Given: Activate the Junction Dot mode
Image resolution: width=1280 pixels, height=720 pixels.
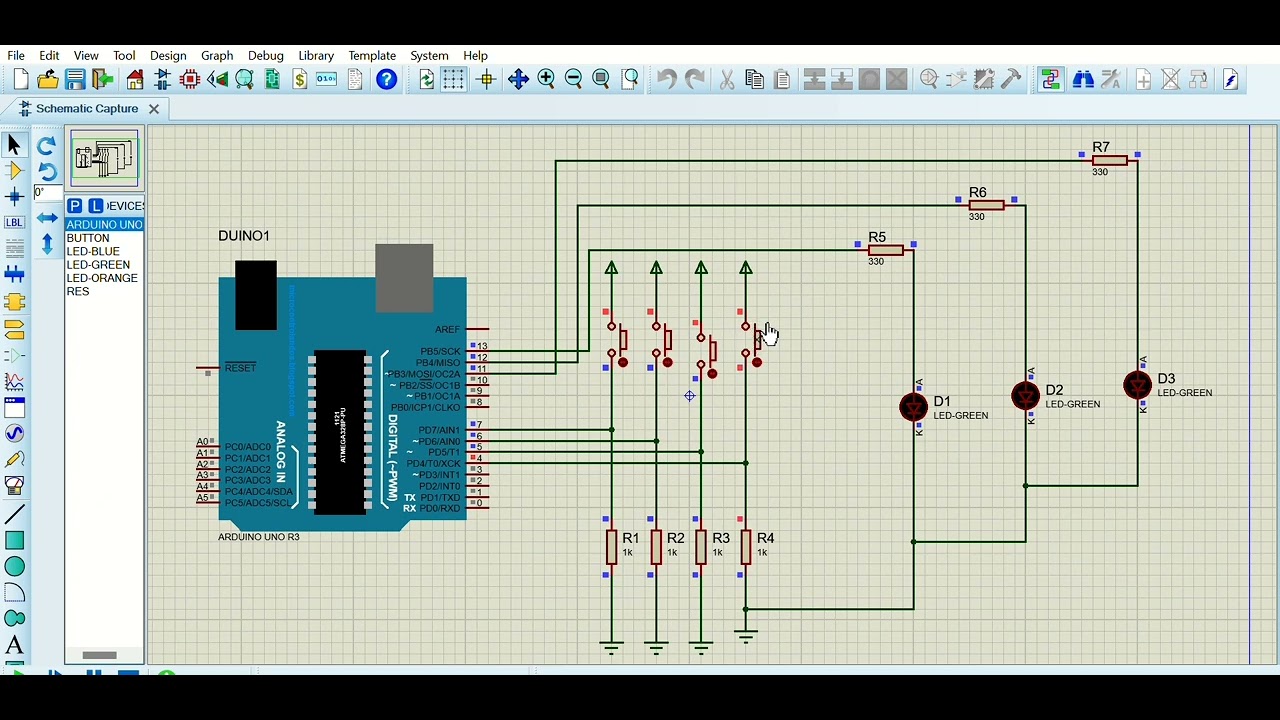Looking at the screenshot, I should 14,196.
